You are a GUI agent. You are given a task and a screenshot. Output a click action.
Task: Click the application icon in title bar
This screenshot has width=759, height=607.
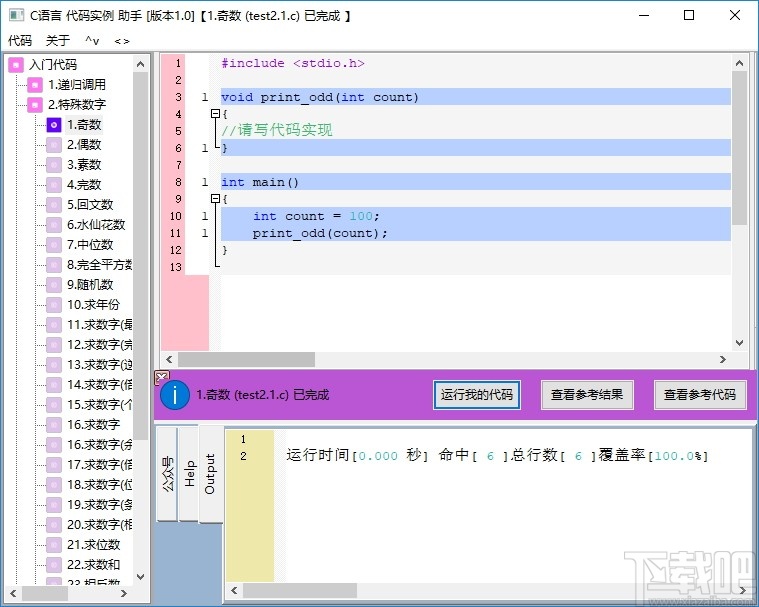(x=16, y=15)
